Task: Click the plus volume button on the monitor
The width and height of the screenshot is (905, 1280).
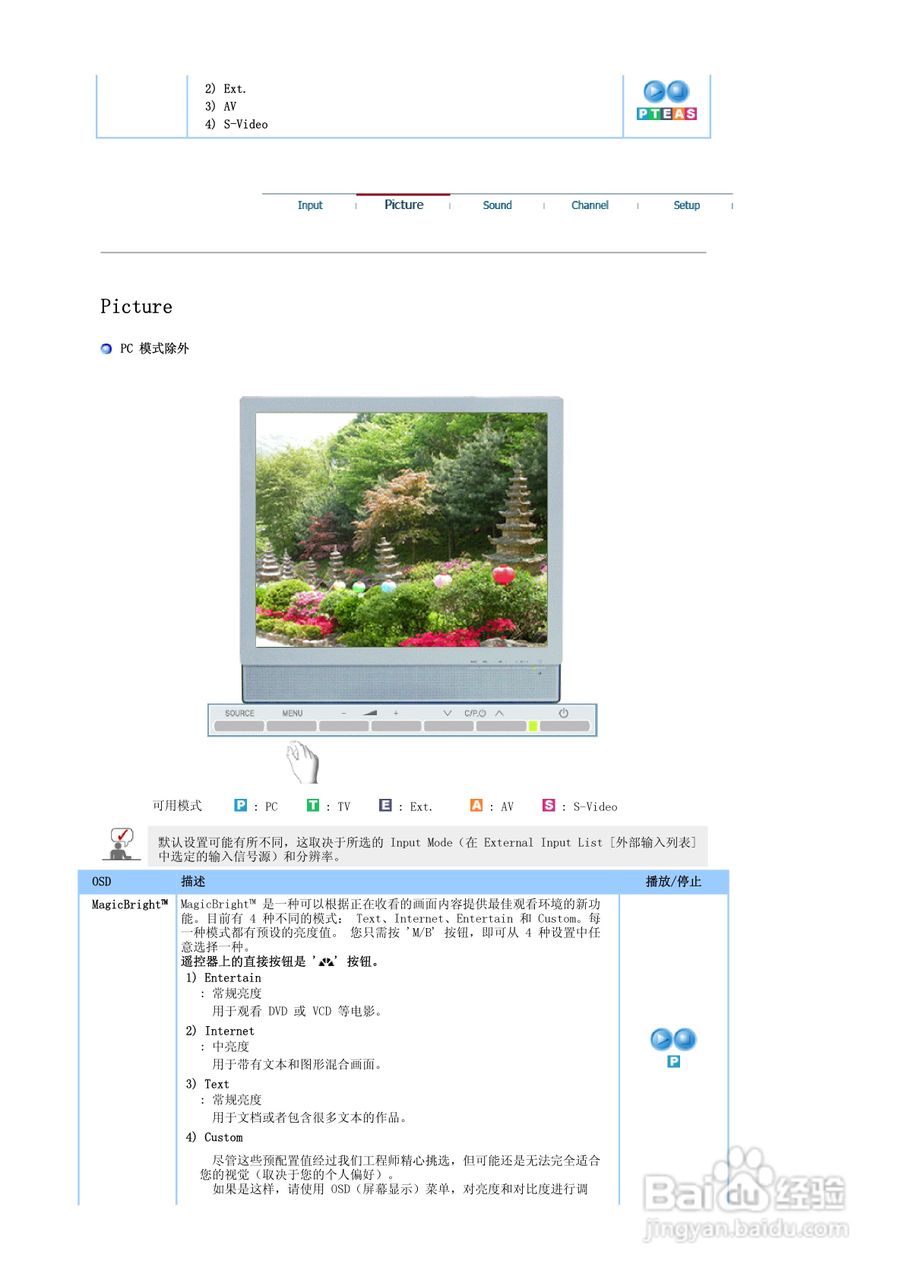Action: [396, 726]
